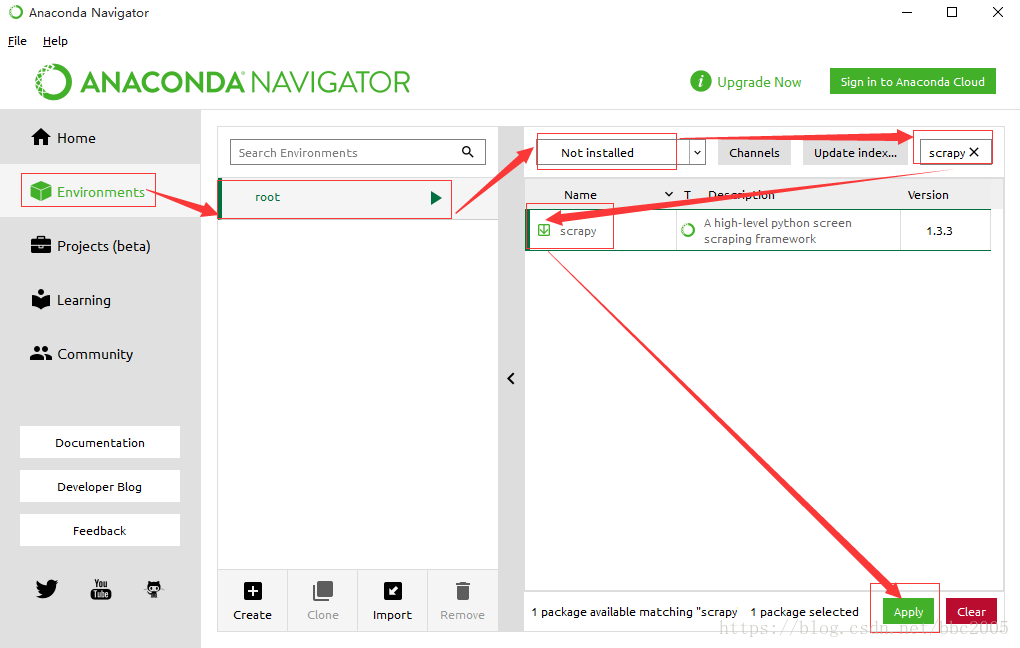Click the Clone environment icon
The height and width of the screenshot is (648, 1020).
(323, 591)
